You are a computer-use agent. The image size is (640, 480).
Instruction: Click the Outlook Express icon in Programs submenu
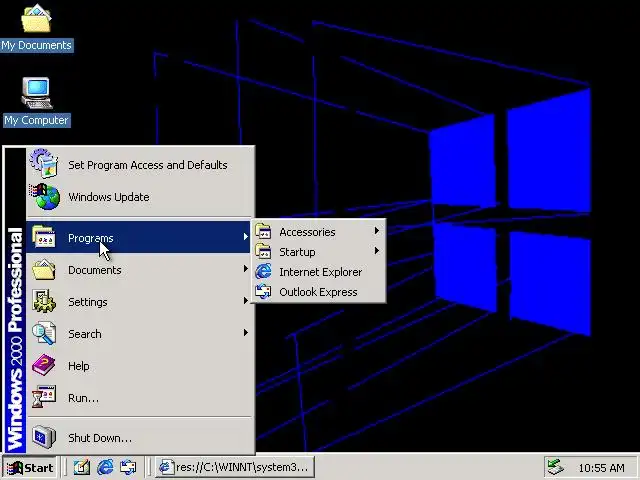point(263,291)
